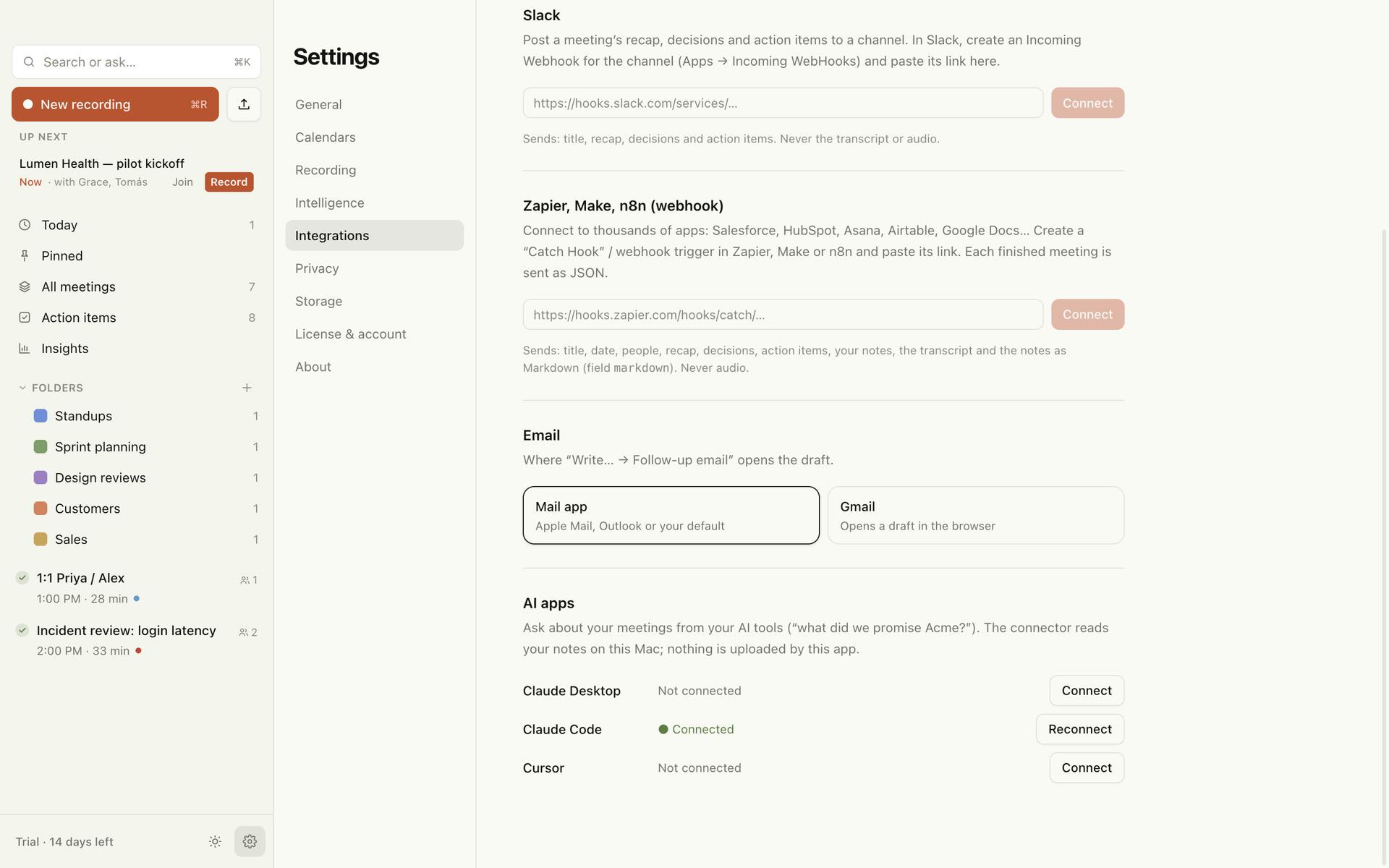The image size is (1389, 868).
Task: Open the Sprint planning folder
Action: point(137,447)
